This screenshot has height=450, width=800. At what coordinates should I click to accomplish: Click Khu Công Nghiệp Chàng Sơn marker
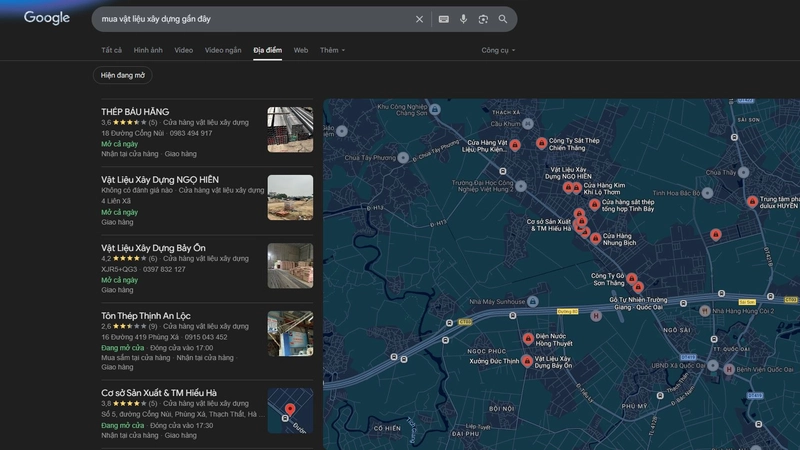[x=435, y=109]
